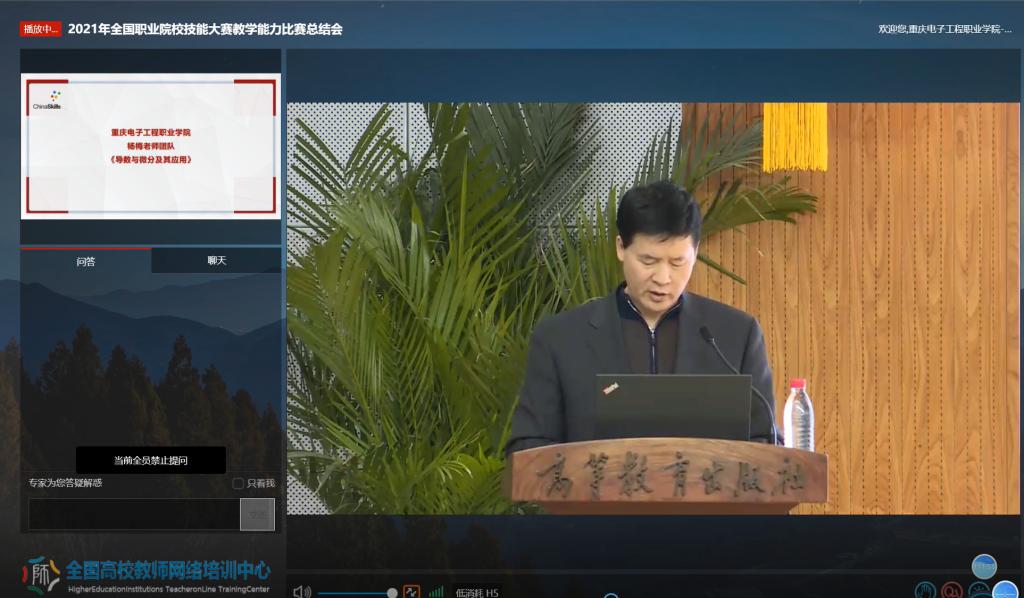
Task: Mute the speaker volume icon
Action: coord(302,592)
